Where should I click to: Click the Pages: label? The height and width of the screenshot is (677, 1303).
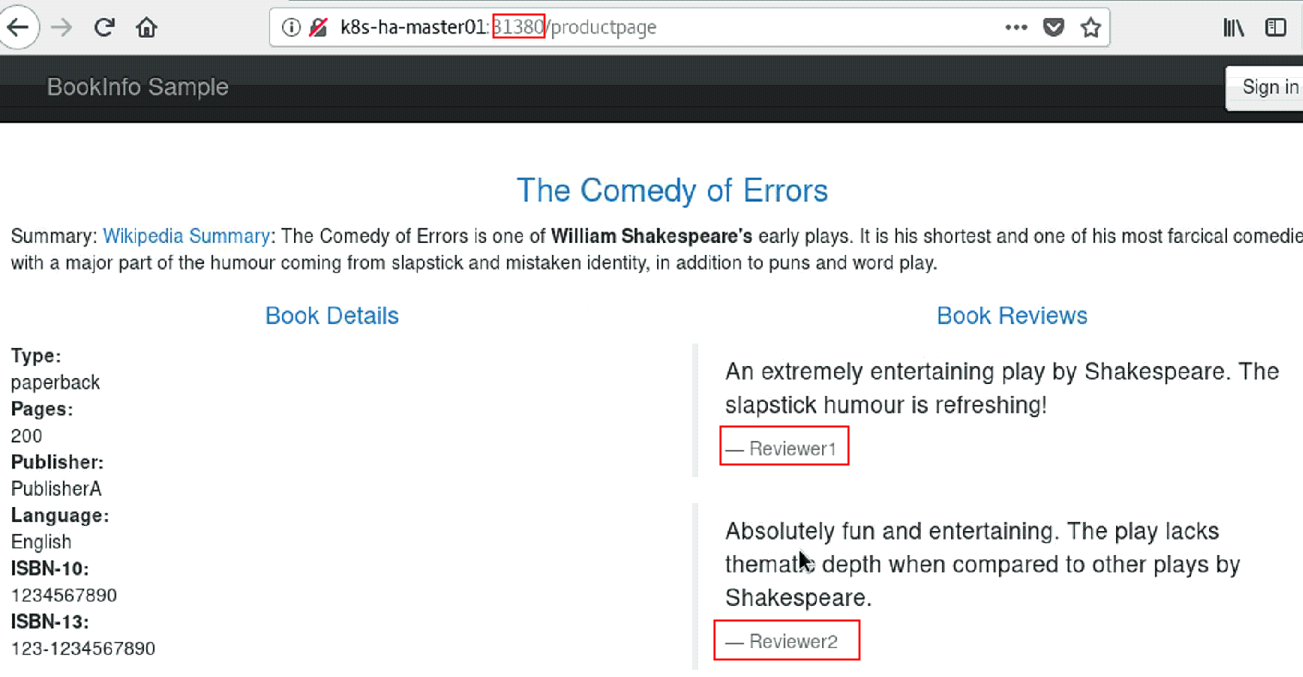point(42,409)
